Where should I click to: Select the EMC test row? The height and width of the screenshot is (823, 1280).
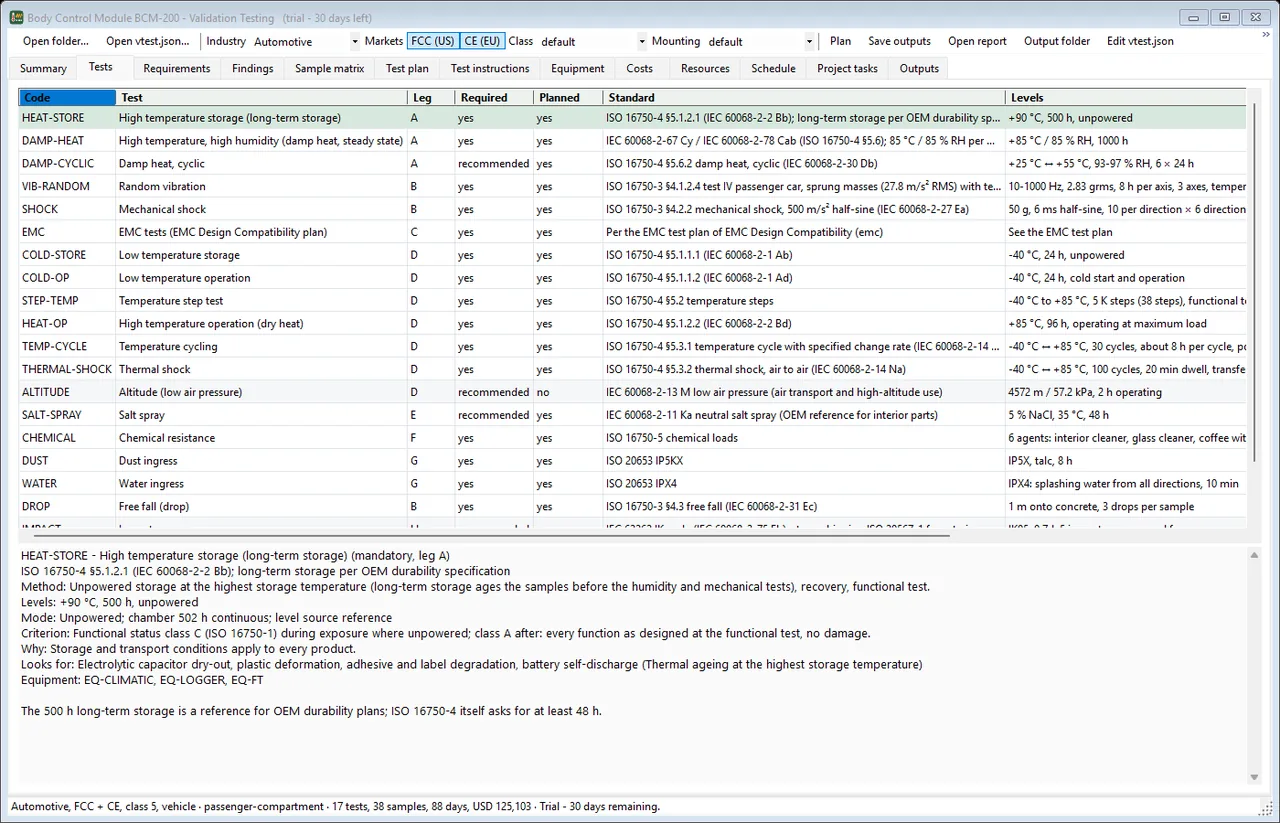pos(633,232)
